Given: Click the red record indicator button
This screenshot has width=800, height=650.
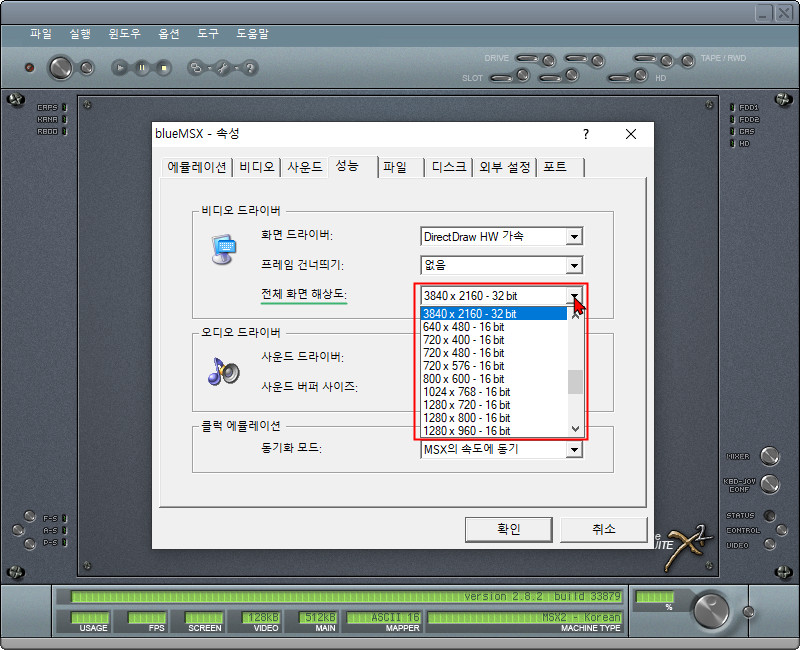Looking at the screenshot, I should click(30, 67).
